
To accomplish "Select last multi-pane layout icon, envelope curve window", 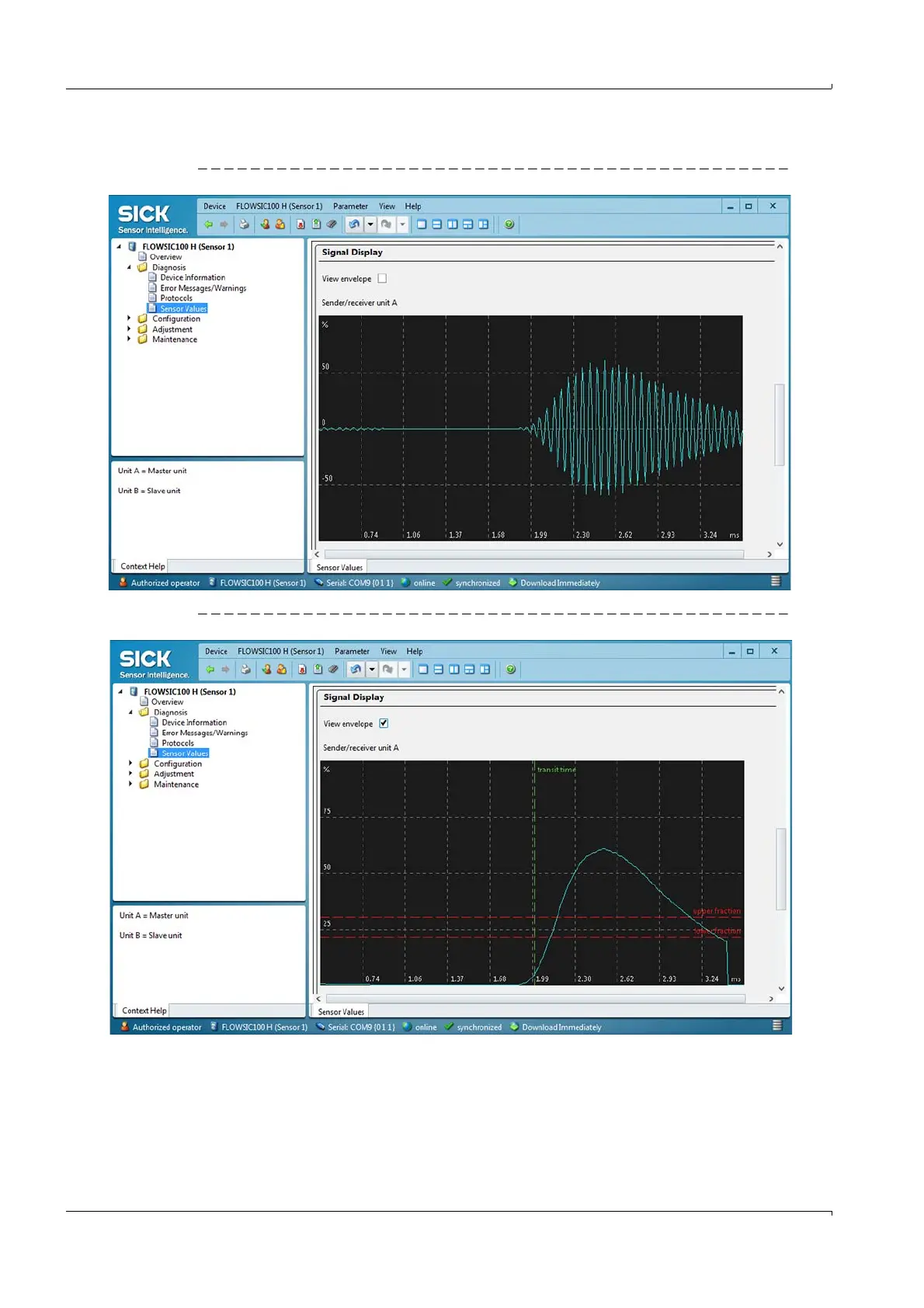I will click(485, 670).
